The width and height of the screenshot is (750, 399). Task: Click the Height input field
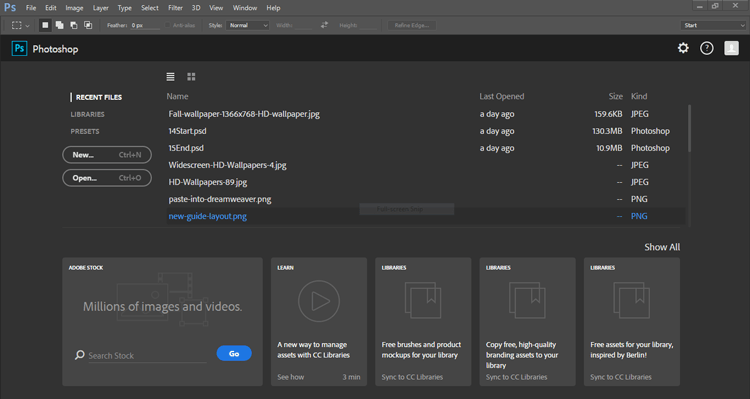click(368, 25)
